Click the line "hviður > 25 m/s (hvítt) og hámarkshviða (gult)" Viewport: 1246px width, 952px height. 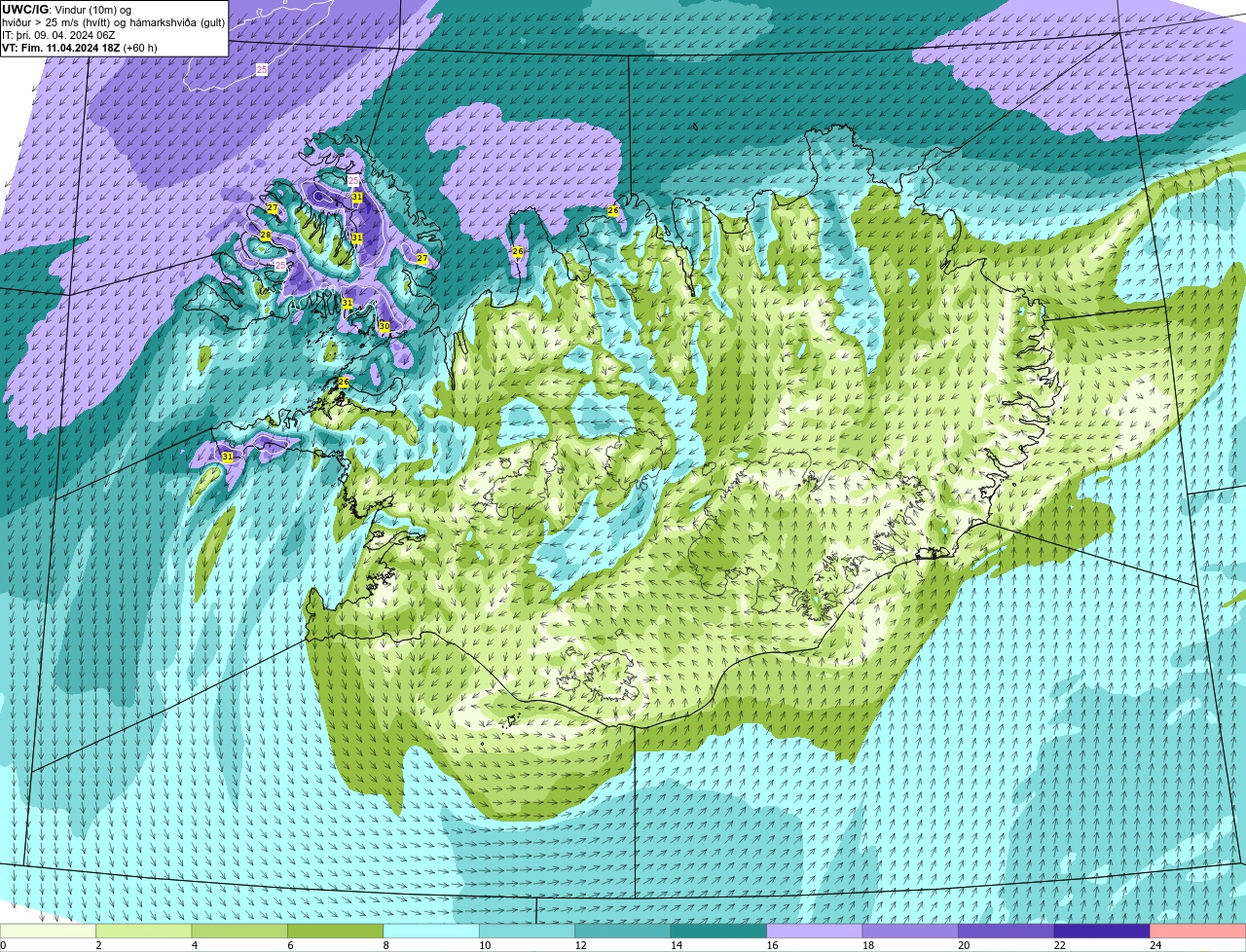[x=114, y=22]
